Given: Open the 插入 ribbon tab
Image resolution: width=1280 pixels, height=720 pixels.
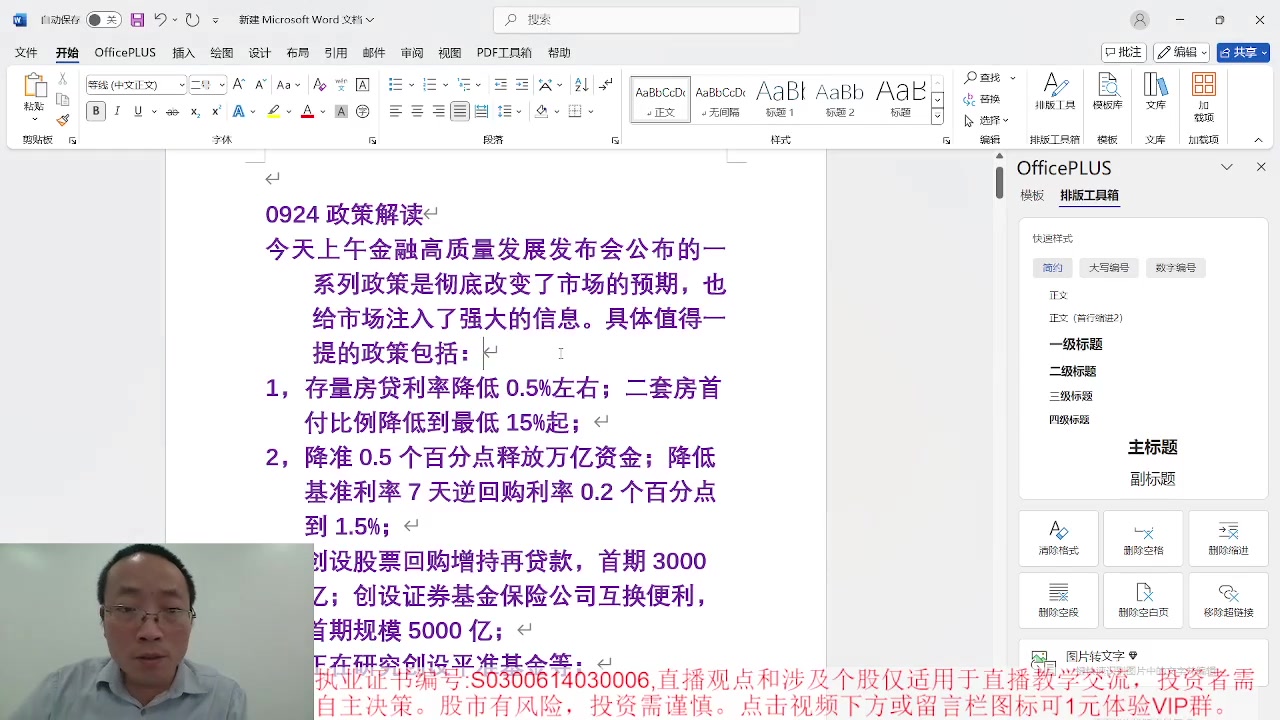Looking at the screenshot, I should (x=183, y=53).
